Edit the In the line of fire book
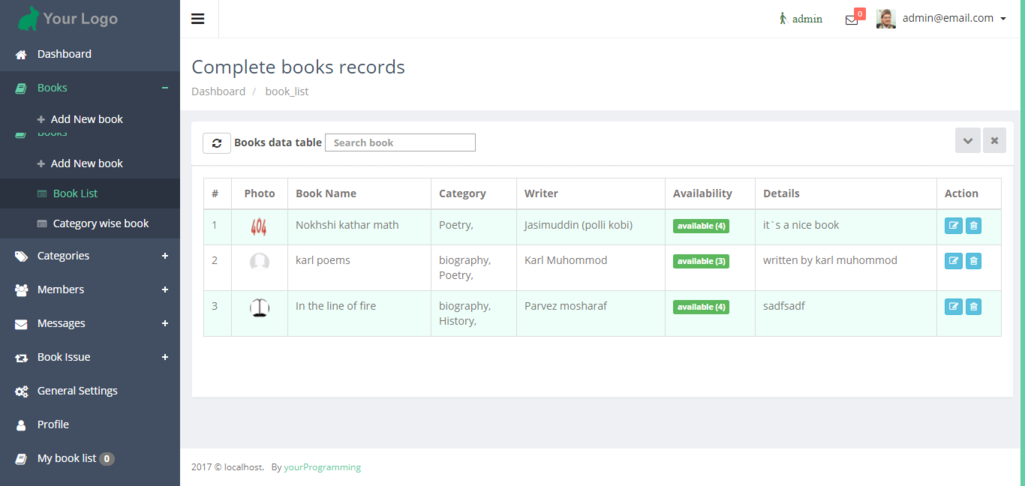1025x486 pixels. [953, 306]
